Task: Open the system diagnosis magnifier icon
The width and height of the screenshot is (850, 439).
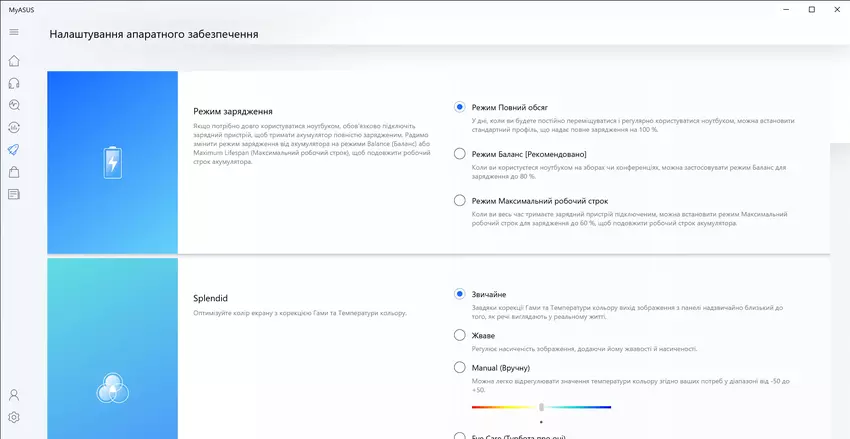Action: coord(14,105)
